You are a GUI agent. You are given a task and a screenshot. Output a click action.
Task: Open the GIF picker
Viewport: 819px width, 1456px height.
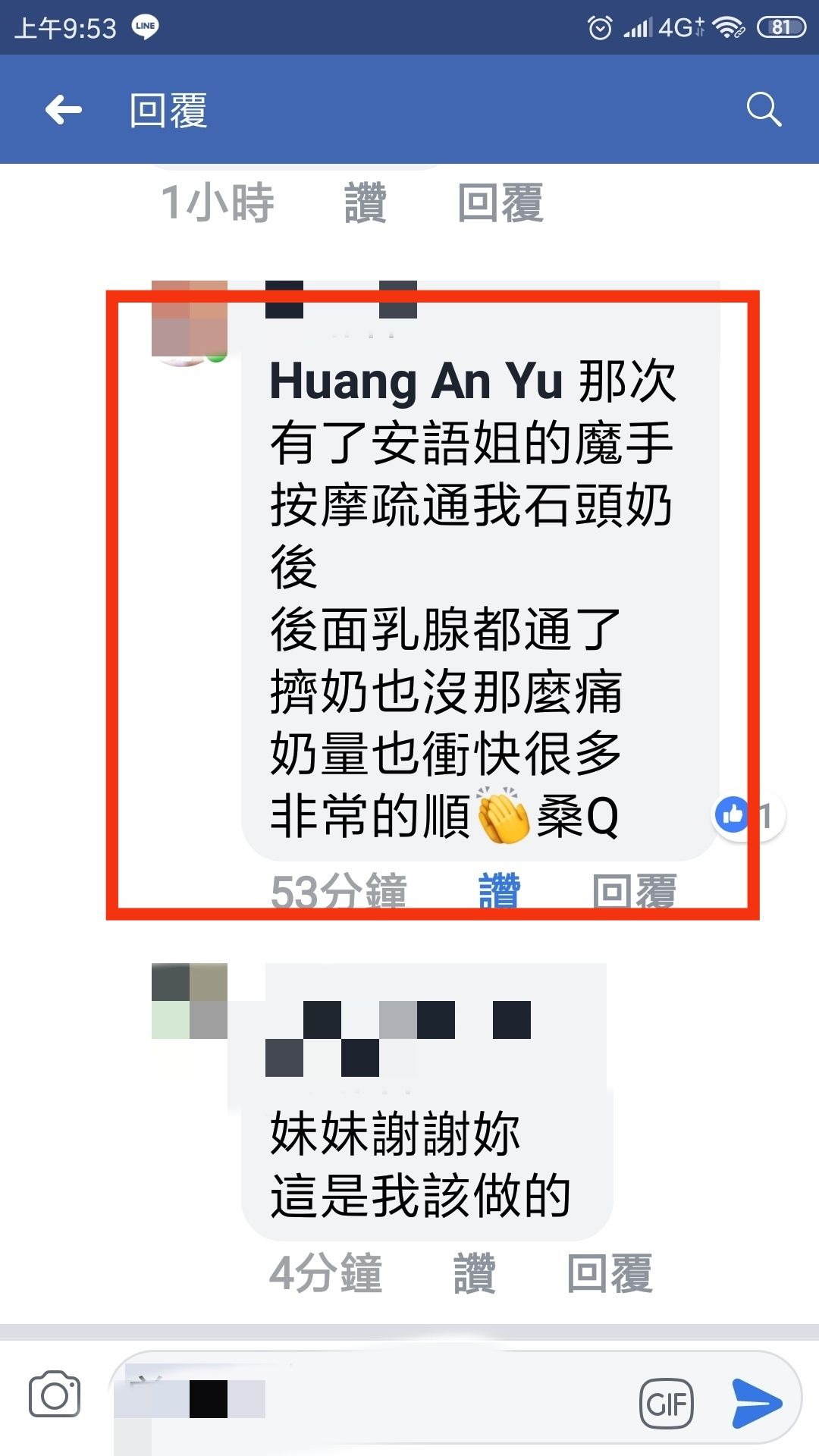pos(667,1403)
